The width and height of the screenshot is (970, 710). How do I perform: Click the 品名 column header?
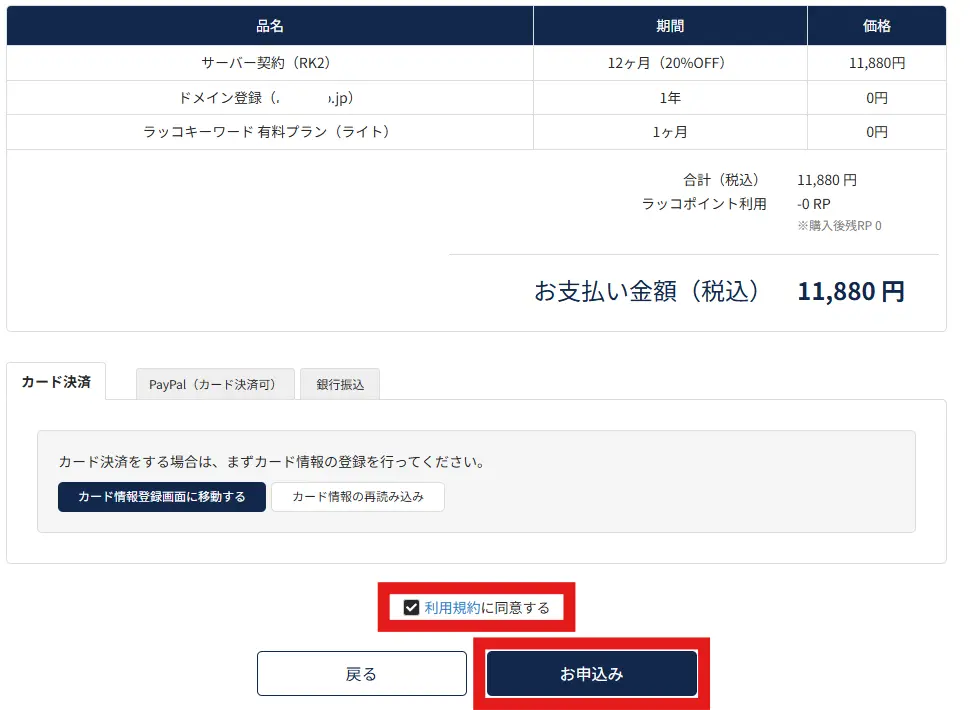(x=269, y=25)
